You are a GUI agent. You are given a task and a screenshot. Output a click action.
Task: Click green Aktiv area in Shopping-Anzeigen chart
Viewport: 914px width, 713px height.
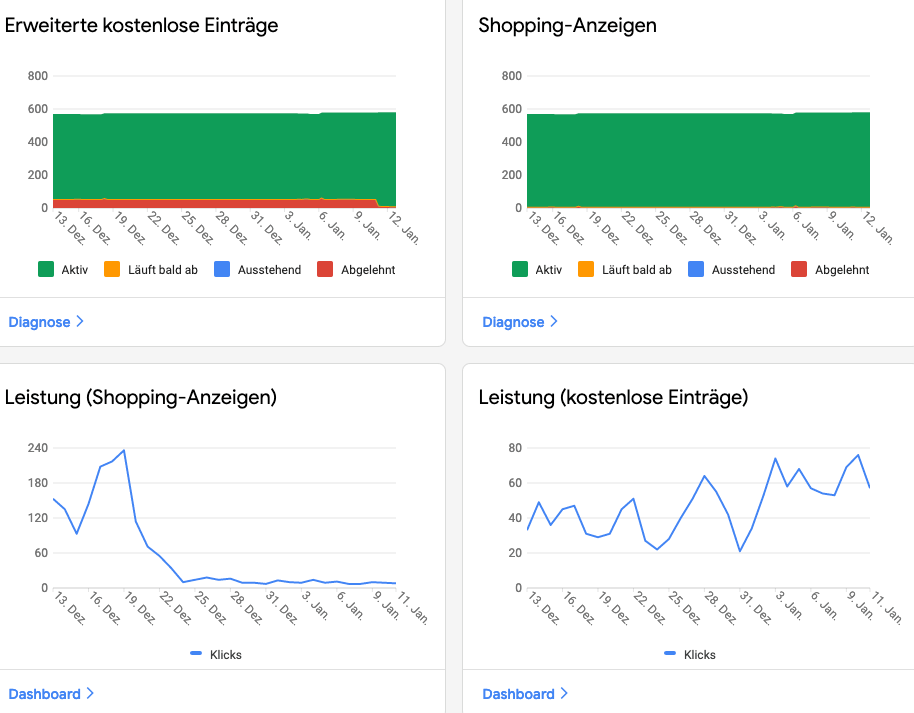[x=698, y=160]
